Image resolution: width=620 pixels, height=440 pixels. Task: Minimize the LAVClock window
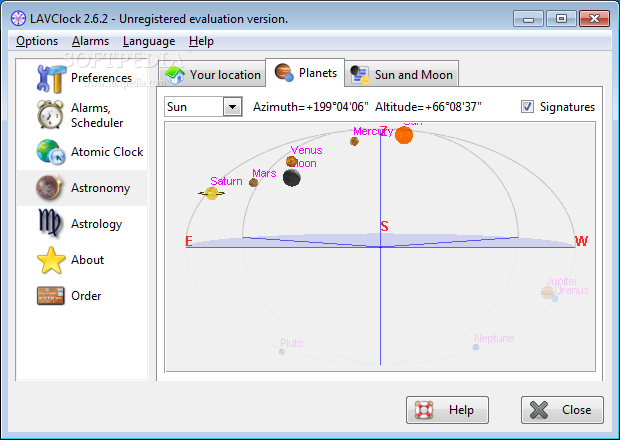click(529, 19)
